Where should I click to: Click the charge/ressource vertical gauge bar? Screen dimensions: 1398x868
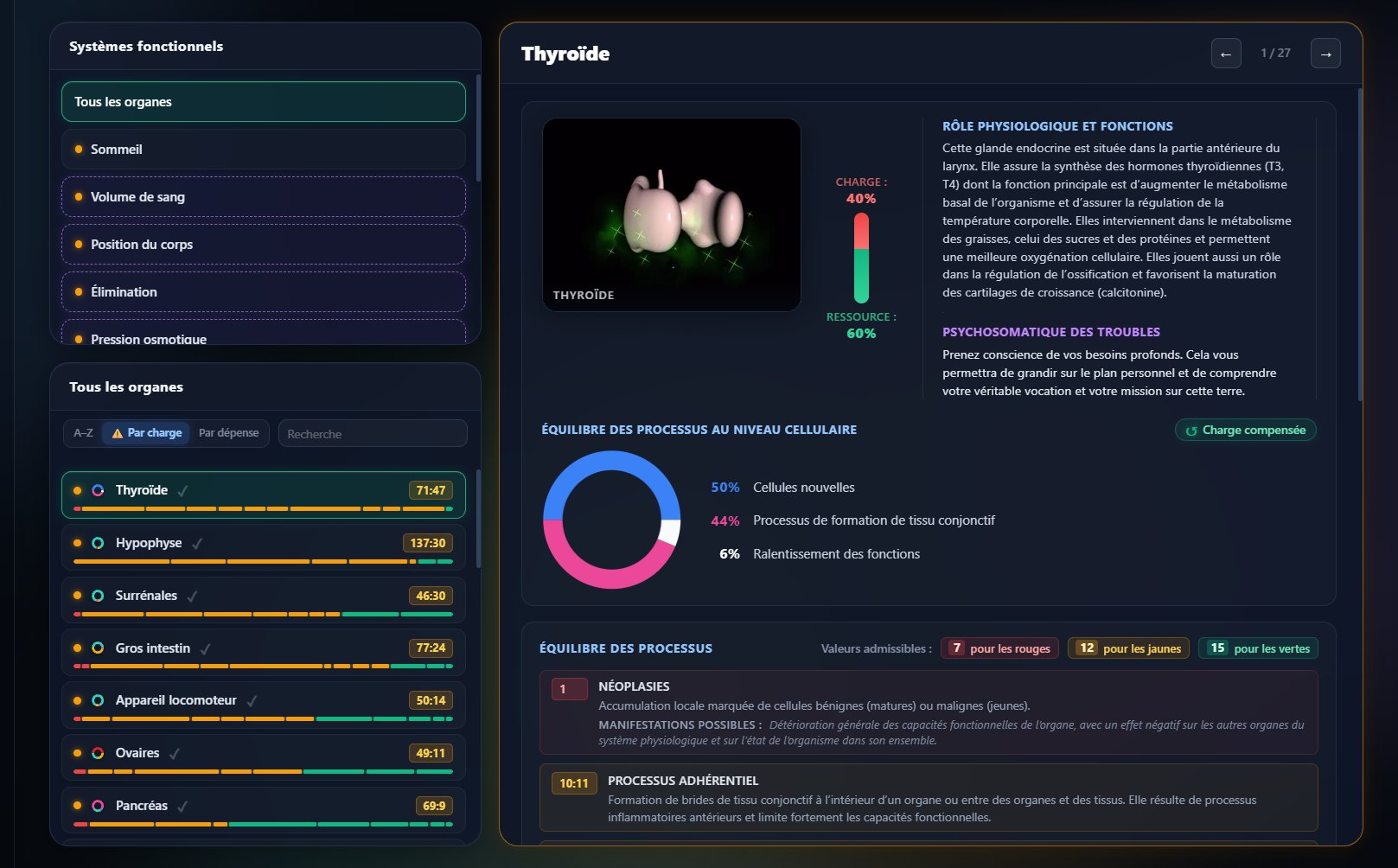pyautogui.click(x=861, y=258)
